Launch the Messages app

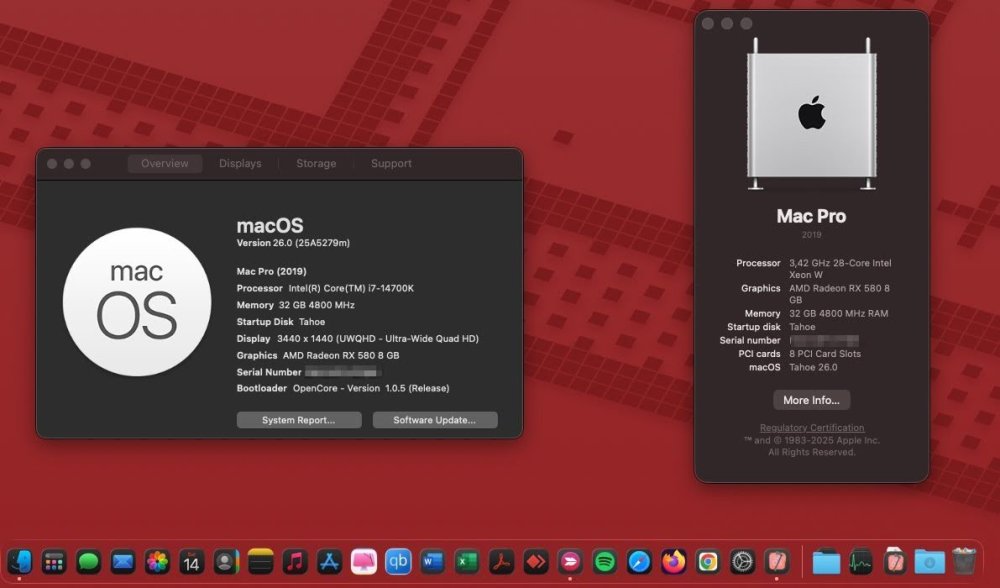pos(89,562)
